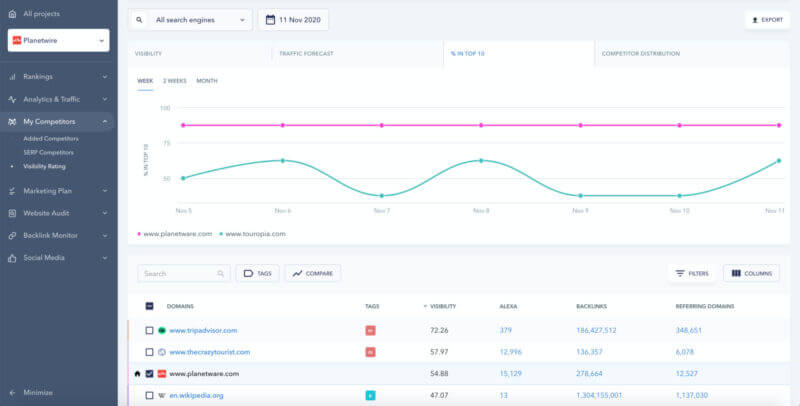Open SERP Competitors submenu item
800x406 pixels.
pyautogui.click(x=48, y=153)
